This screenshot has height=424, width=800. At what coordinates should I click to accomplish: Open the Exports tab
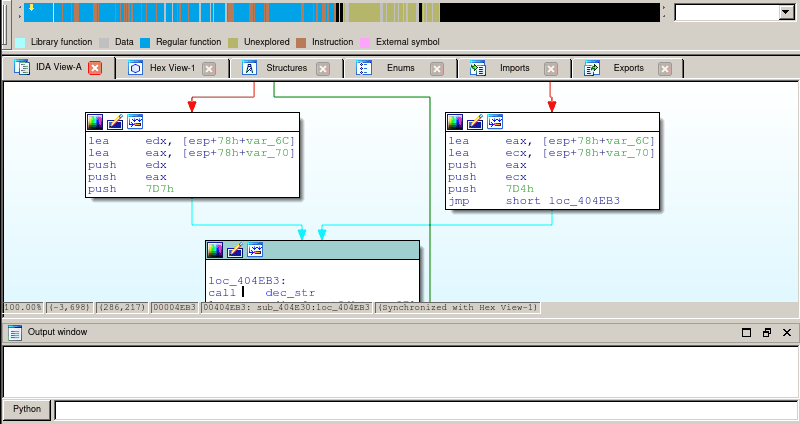(628, 68)
